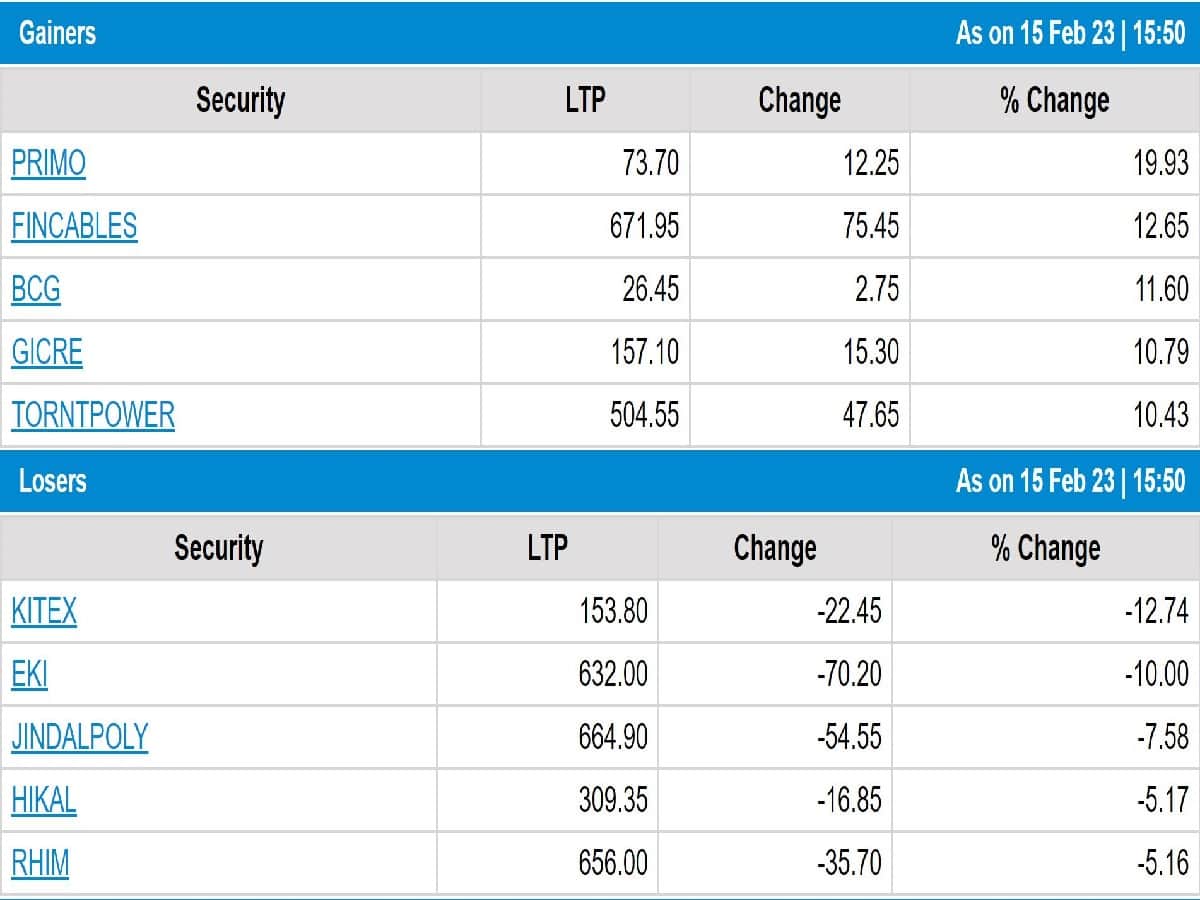Open the EKI security link
This screenshot has height=900, width=1200.
point(28,674)
